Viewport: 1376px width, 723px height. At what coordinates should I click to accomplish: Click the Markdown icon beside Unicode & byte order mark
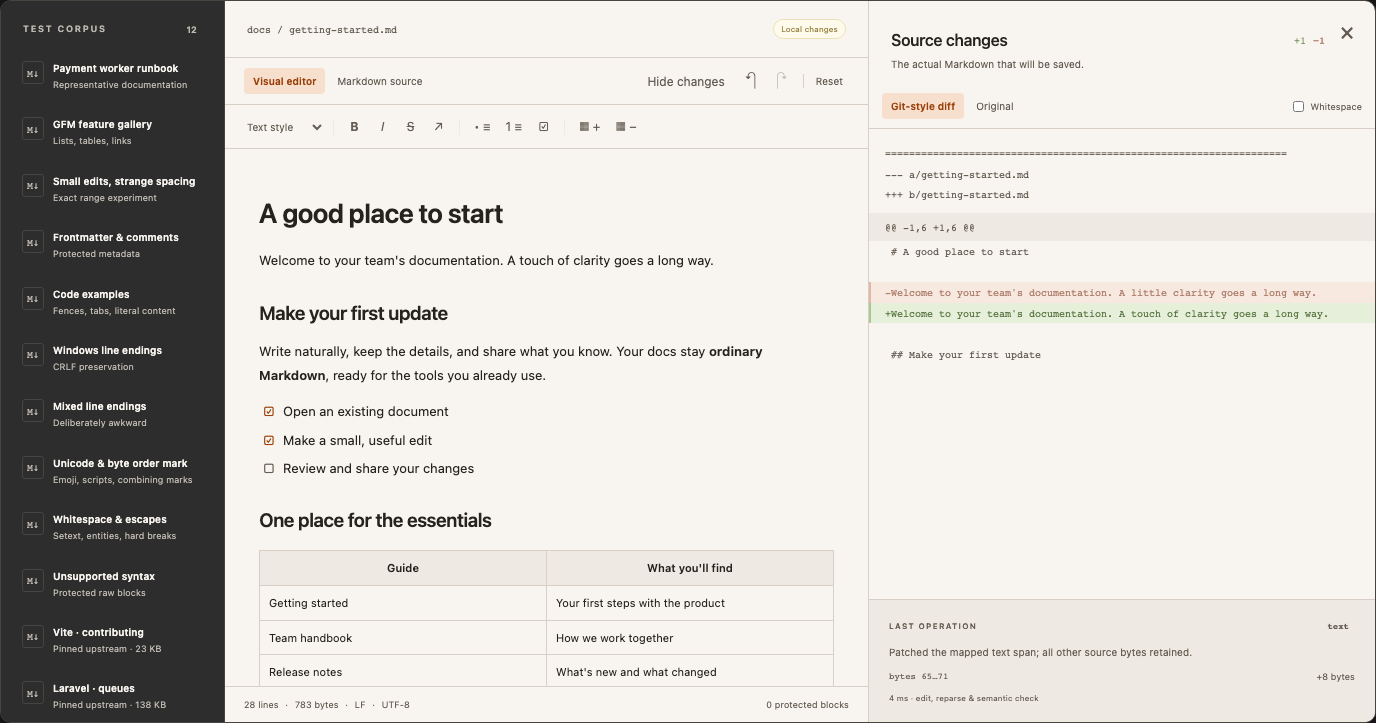pyautogui.click(x=33, y=468)
